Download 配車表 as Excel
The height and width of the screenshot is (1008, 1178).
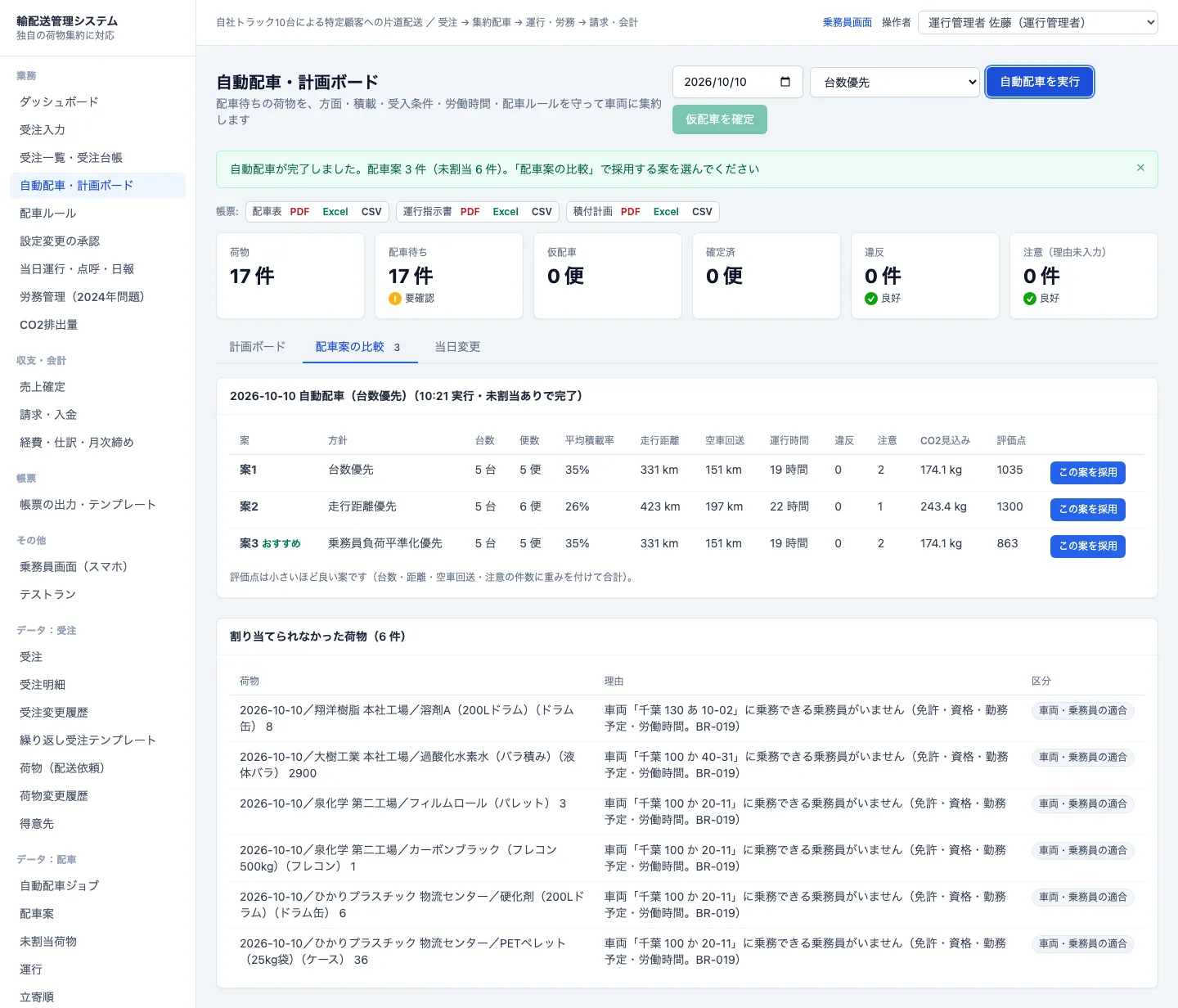click(x=335, y=212)
